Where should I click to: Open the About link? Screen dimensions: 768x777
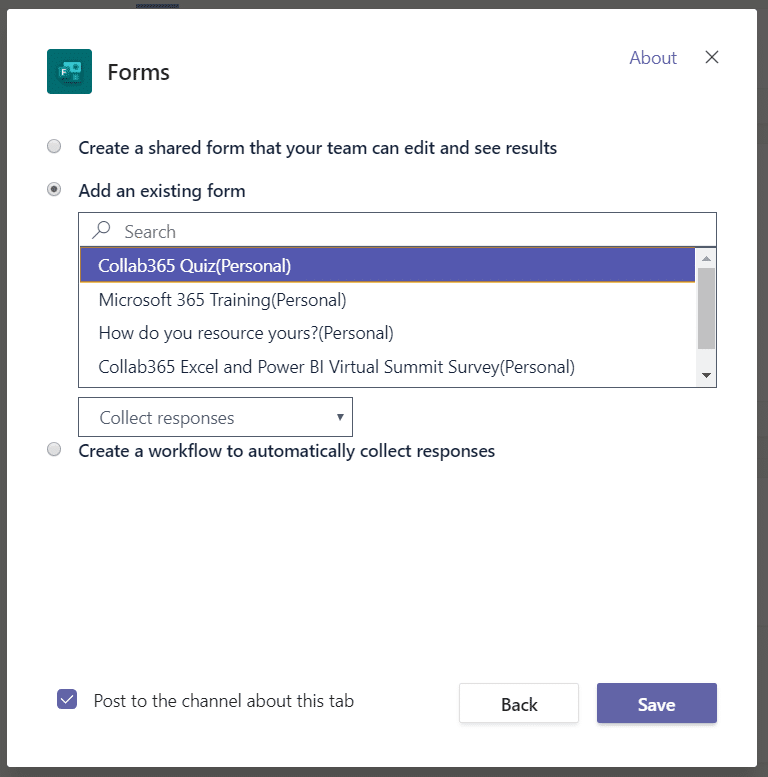(653, 58)
